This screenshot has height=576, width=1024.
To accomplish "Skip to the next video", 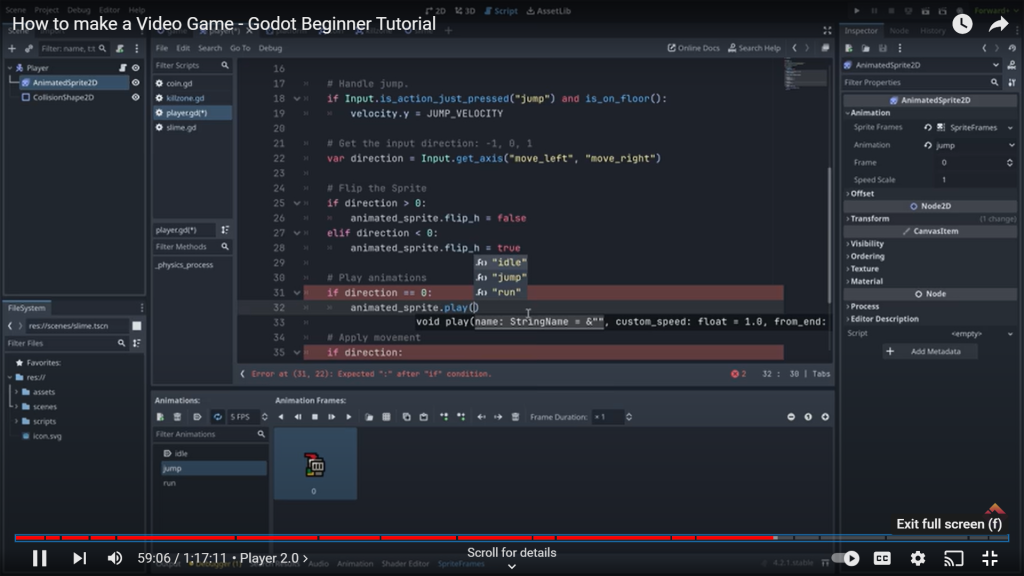I will 79,558.
